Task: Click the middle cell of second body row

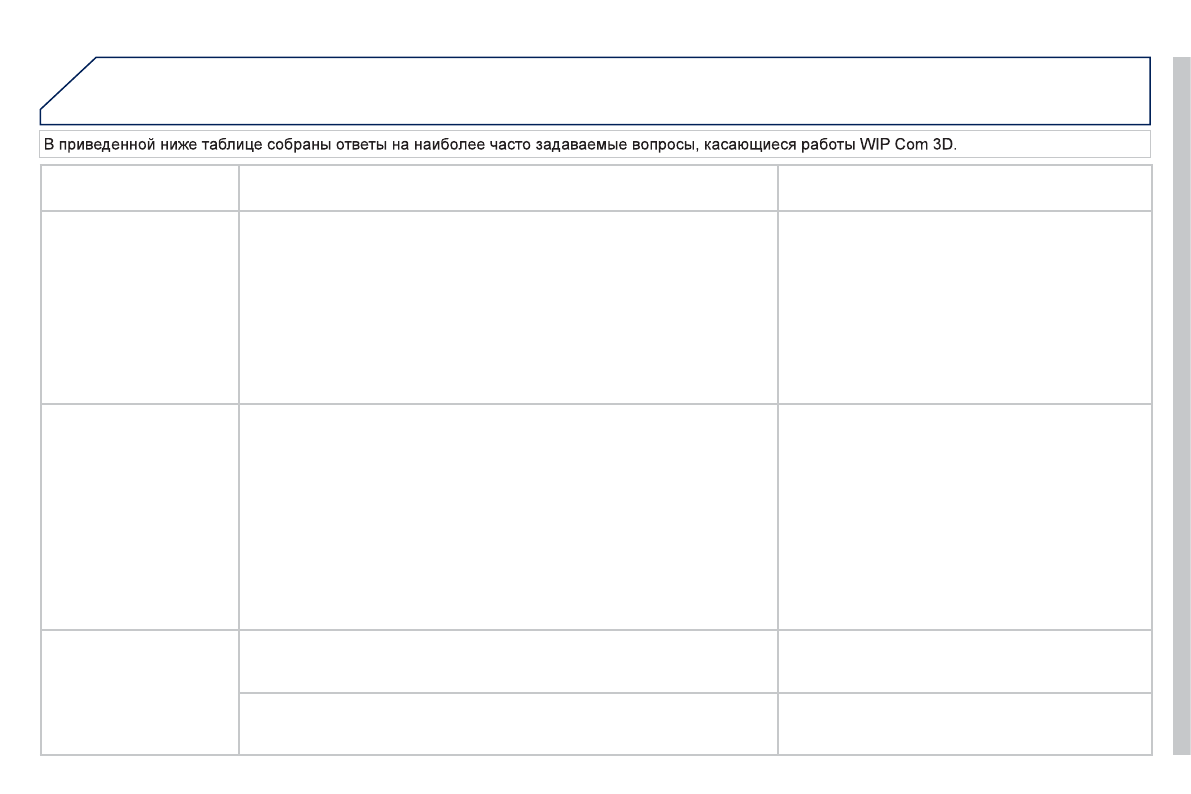Action: [508, 516]
